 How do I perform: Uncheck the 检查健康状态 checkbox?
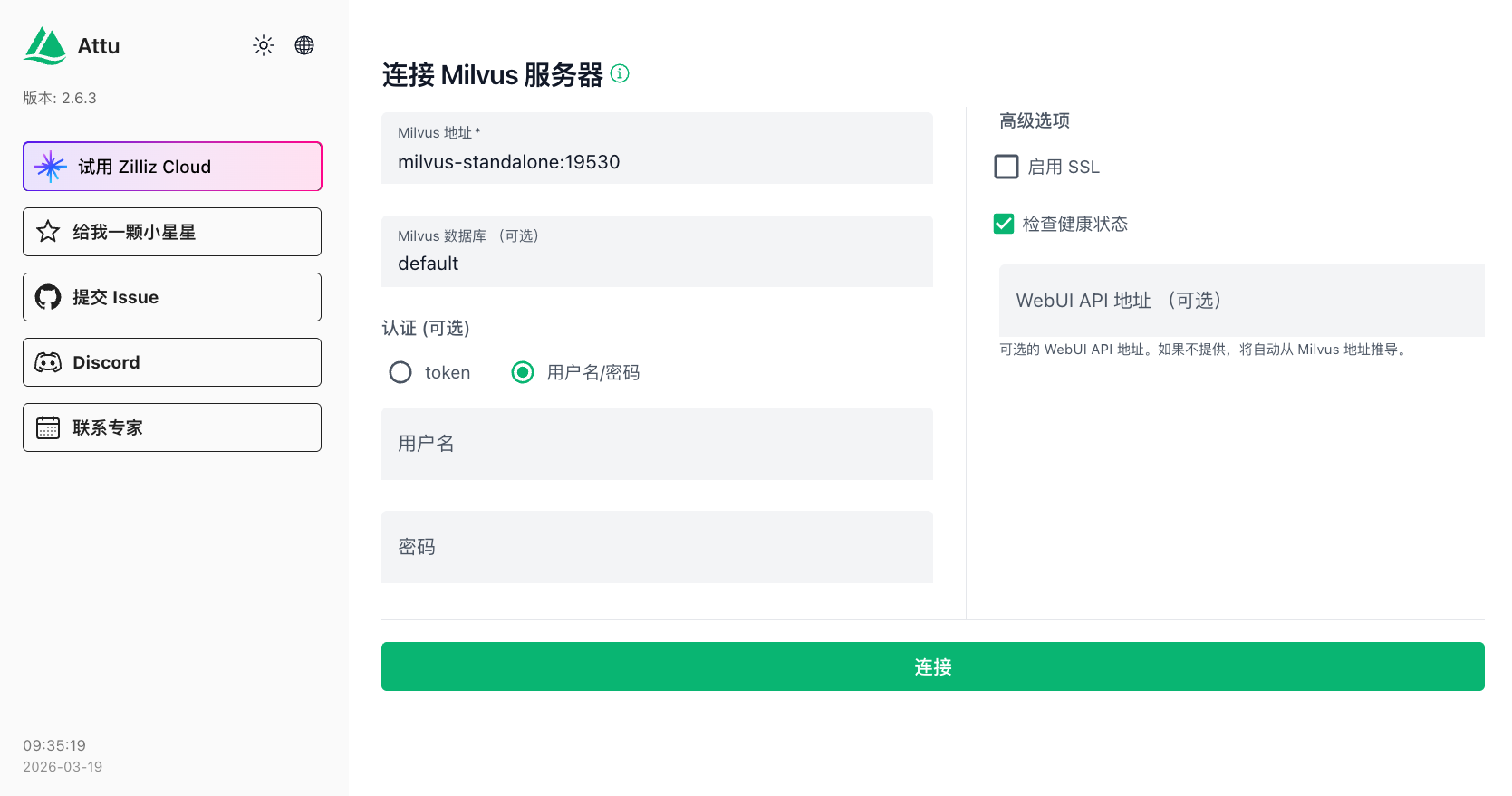(1004, 224)
